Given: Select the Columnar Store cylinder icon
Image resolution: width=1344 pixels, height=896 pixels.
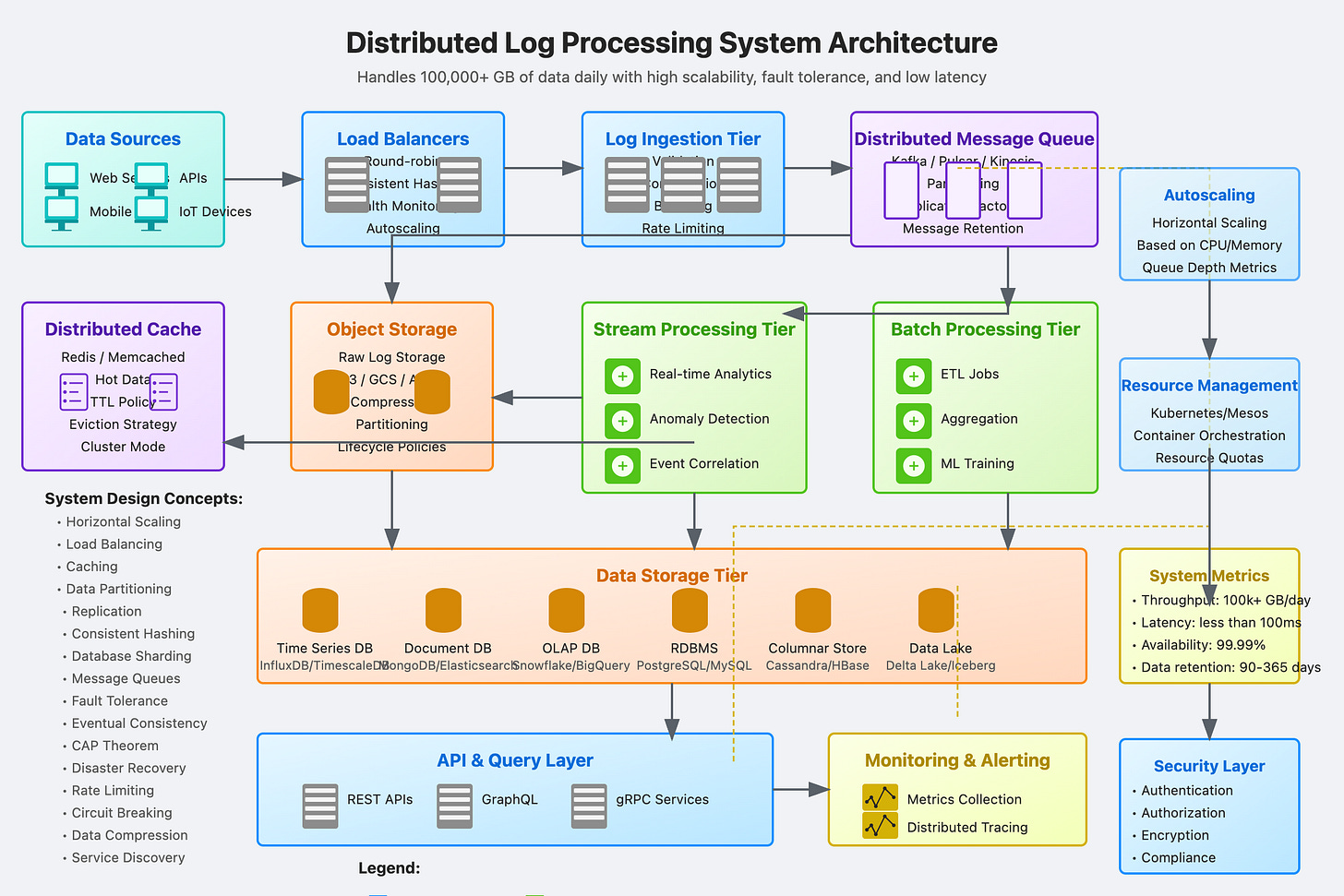Looking at the screenshot, I should pyautogui.click(x=813, y=610).
